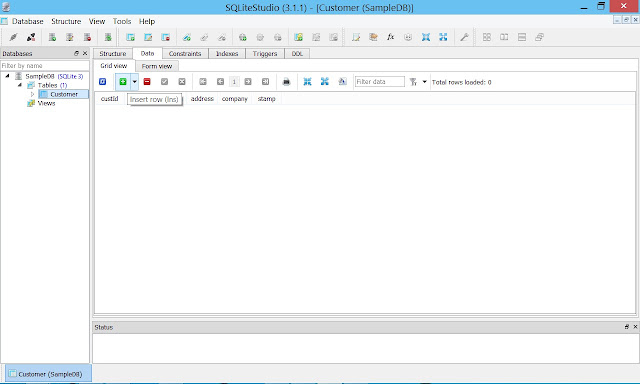Click the edit table toolbar icon
Screen dimensions: 640x384
pyautogui.click(x=148, y=37)
